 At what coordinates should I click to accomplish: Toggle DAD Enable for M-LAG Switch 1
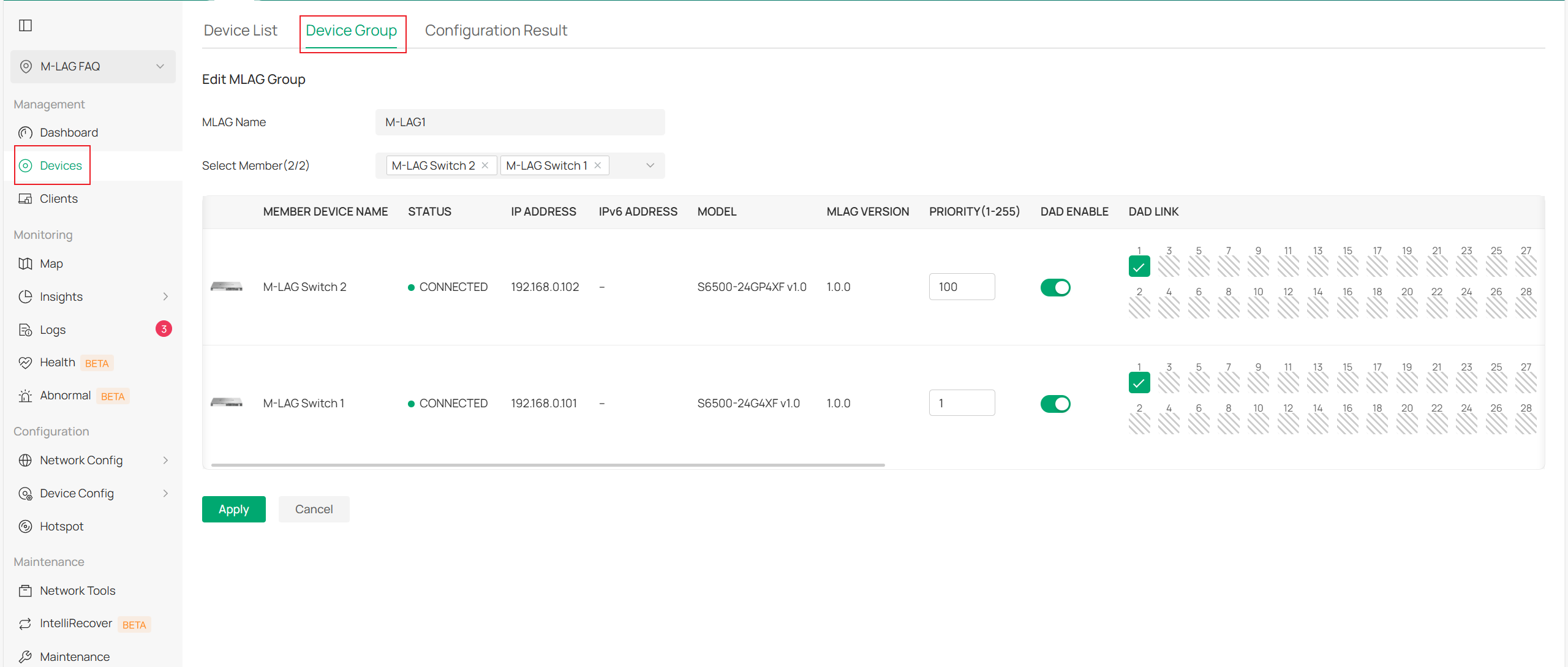(1055, 404)
